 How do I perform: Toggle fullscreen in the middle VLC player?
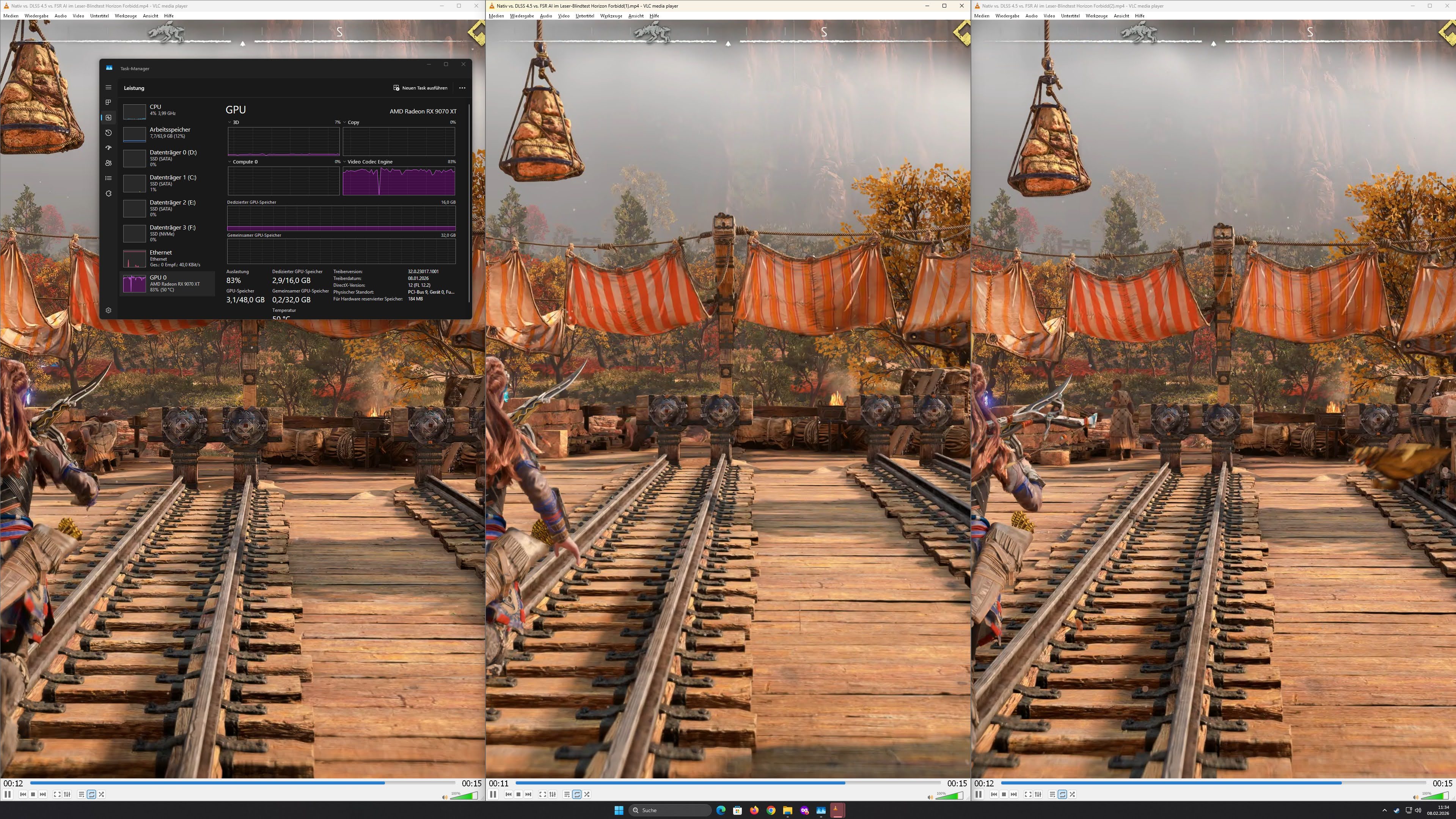[543, 794]
